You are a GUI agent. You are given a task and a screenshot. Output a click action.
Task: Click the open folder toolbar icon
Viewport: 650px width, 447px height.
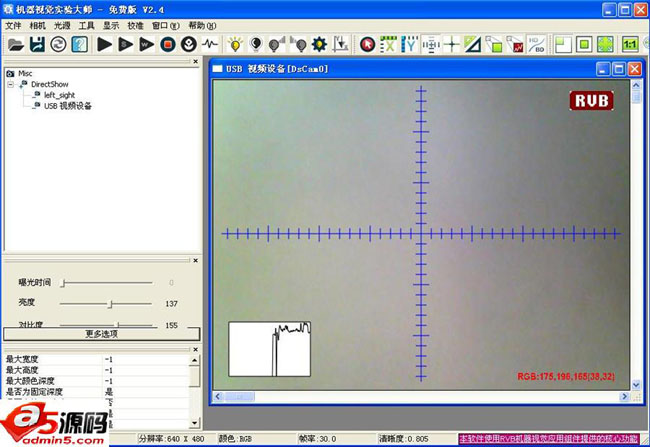[15, 44]
